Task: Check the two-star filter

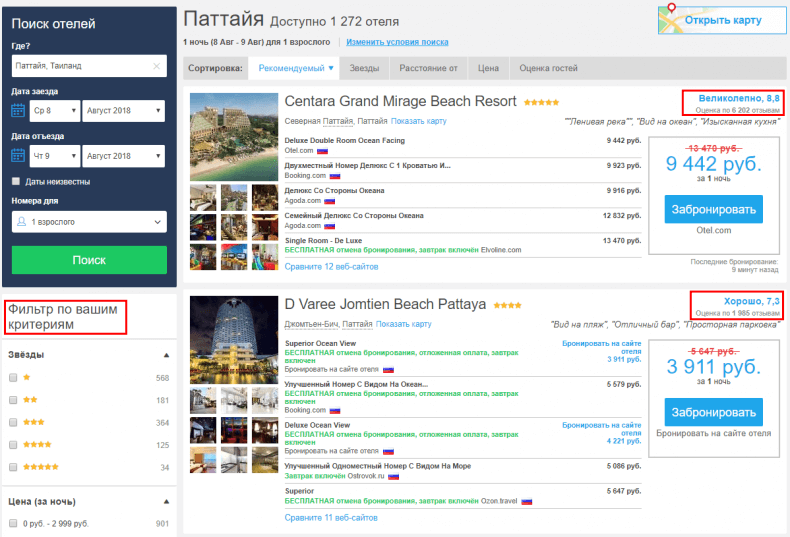Action: (13, 400)
